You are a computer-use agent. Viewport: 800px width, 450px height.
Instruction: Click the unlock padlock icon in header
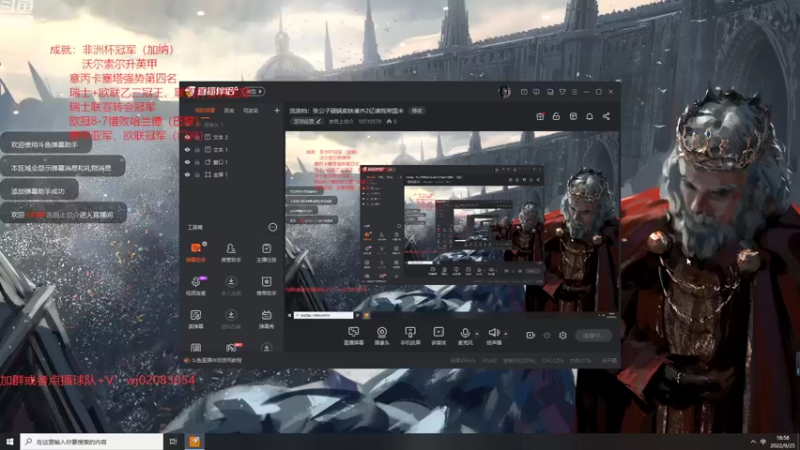click(x=556, y=116)
